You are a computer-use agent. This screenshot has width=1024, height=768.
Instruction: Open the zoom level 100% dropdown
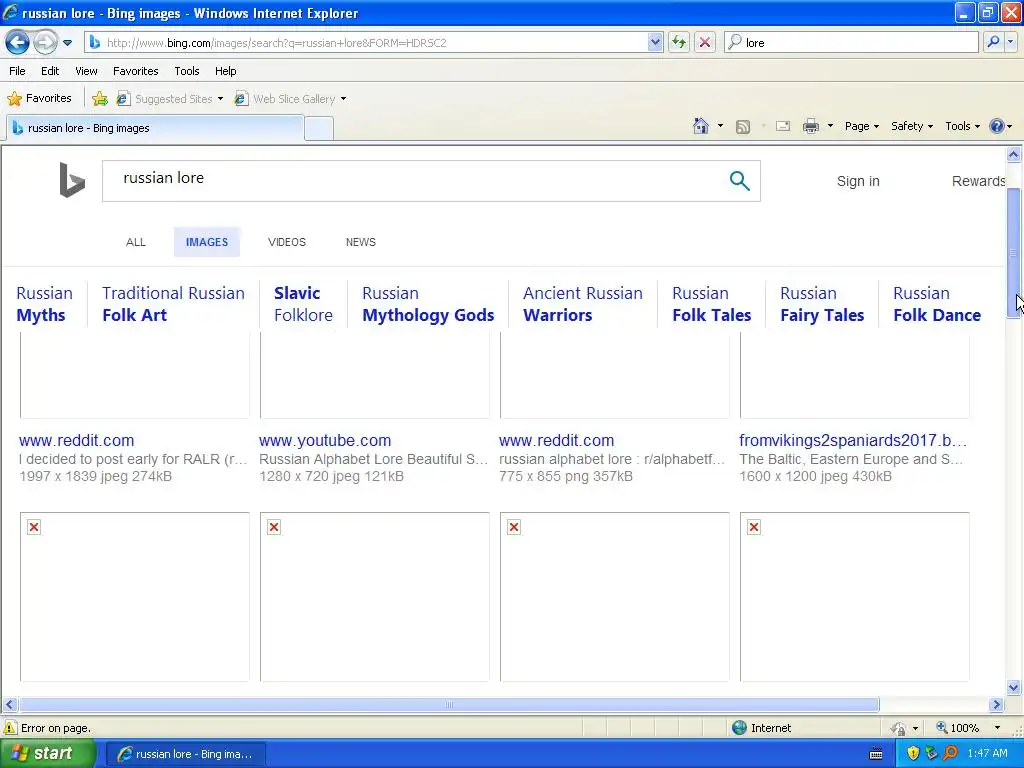[x=997, y=728]
